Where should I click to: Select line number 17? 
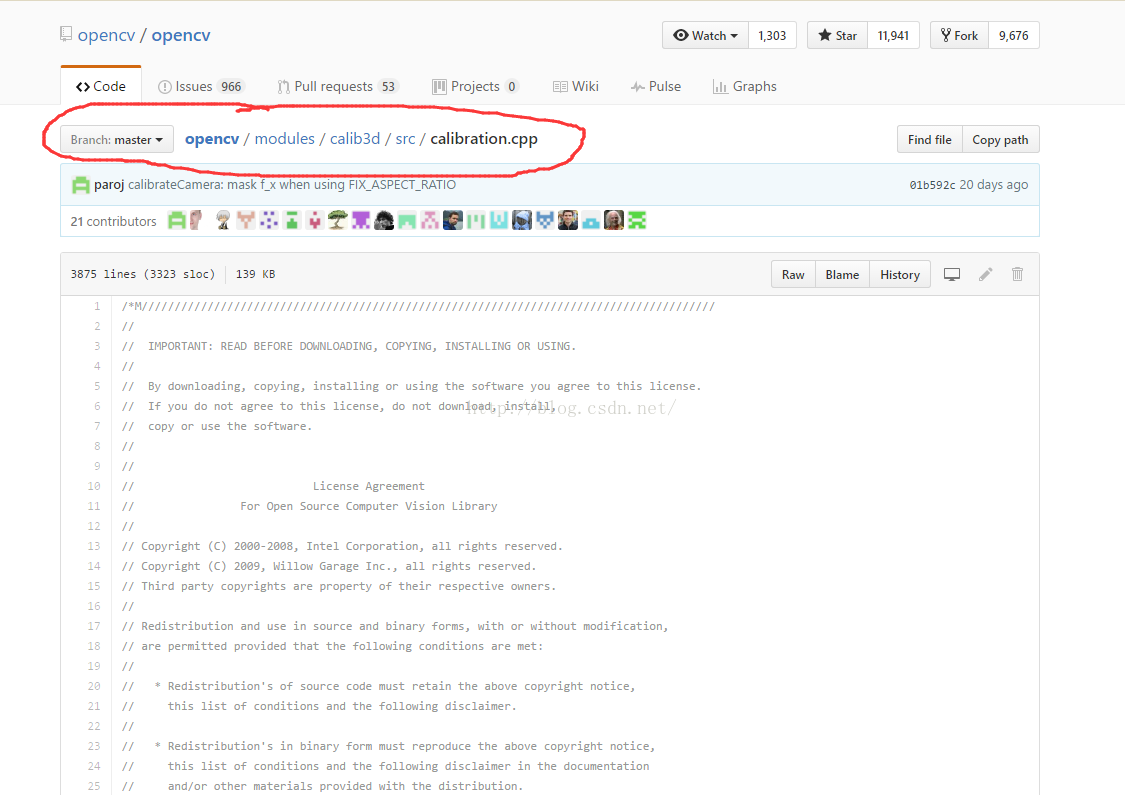coord(94,626)
